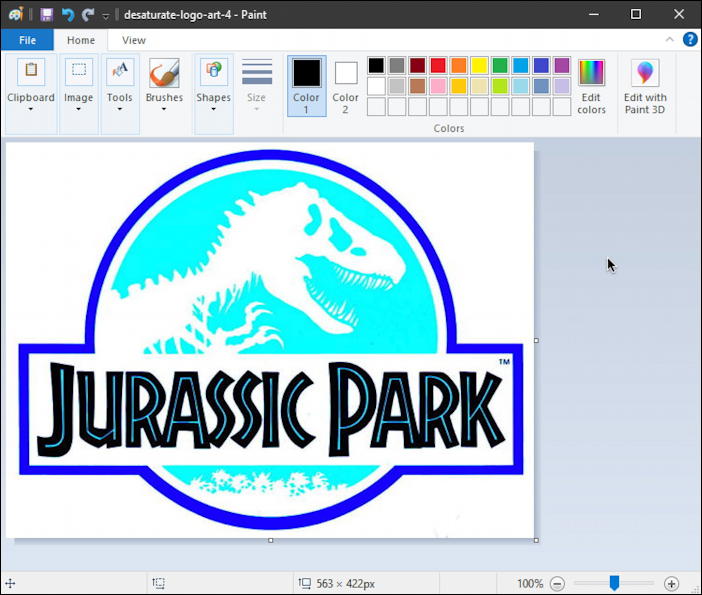Pick the green color swatch
Screen dimensions: 702x595
pyautogui.click(x=500, y=65)
